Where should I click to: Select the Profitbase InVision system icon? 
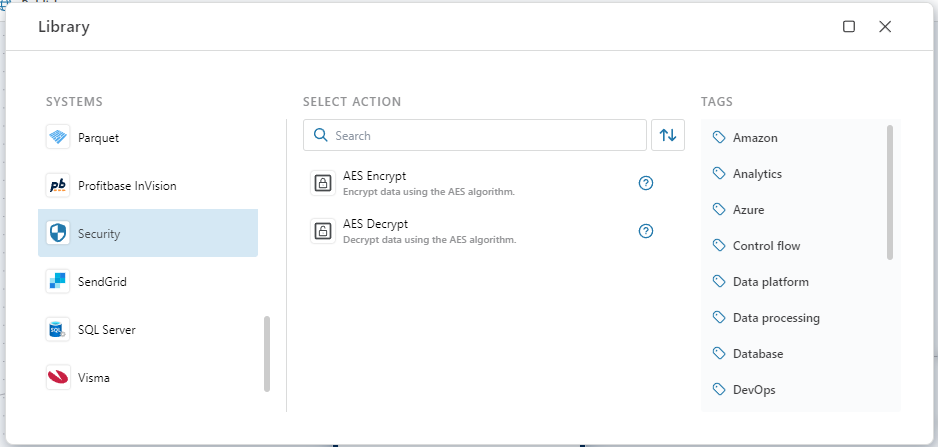point(58,186)
